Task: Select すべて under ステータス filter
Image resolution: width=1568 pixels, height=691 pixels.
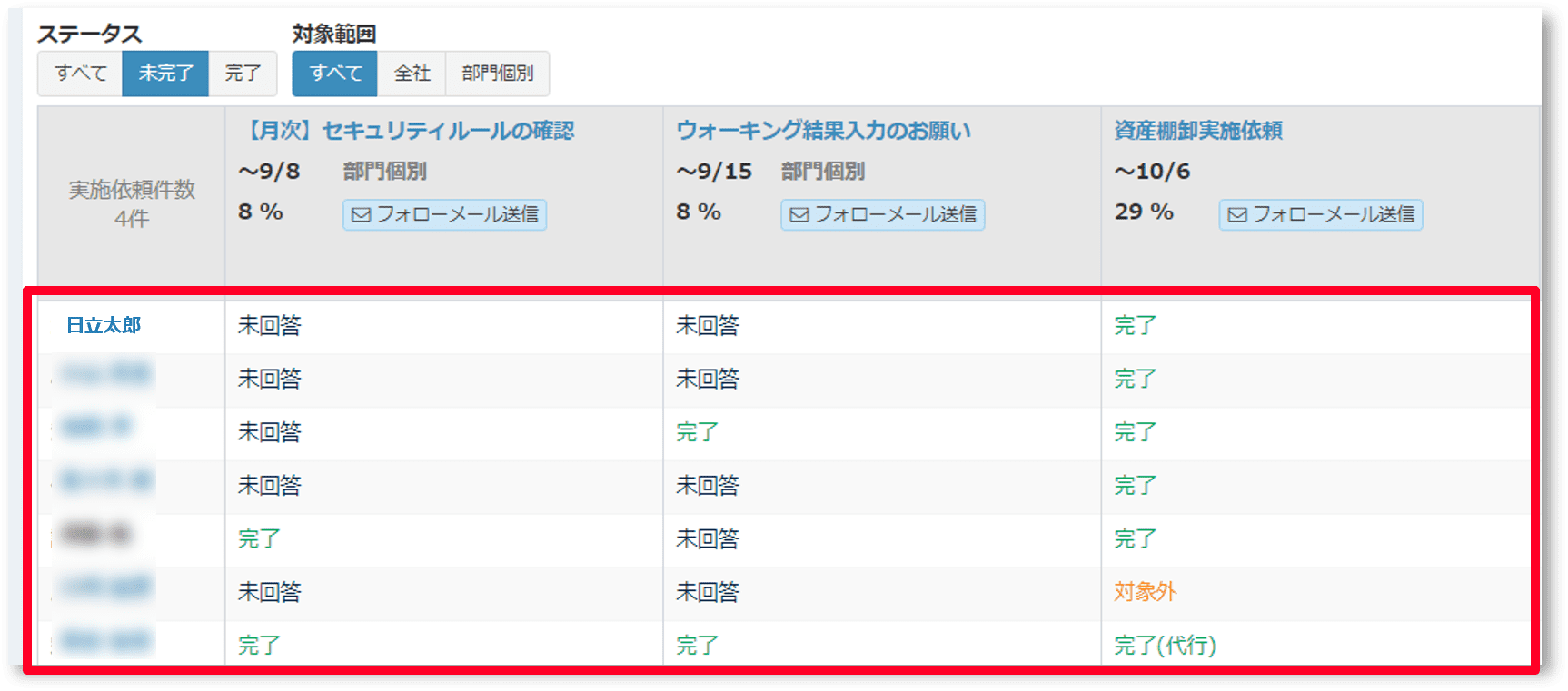Action: [80, 74]
